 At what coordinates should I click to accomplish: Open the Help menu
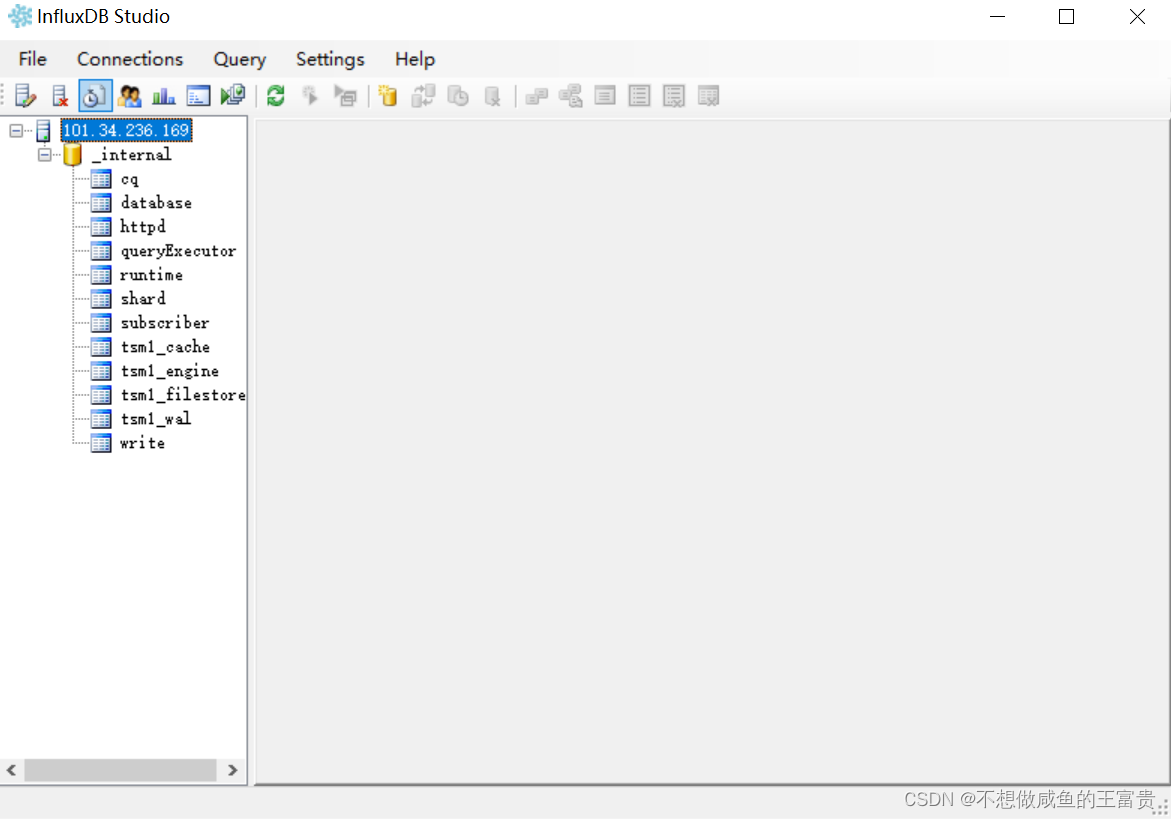point(415,59)
